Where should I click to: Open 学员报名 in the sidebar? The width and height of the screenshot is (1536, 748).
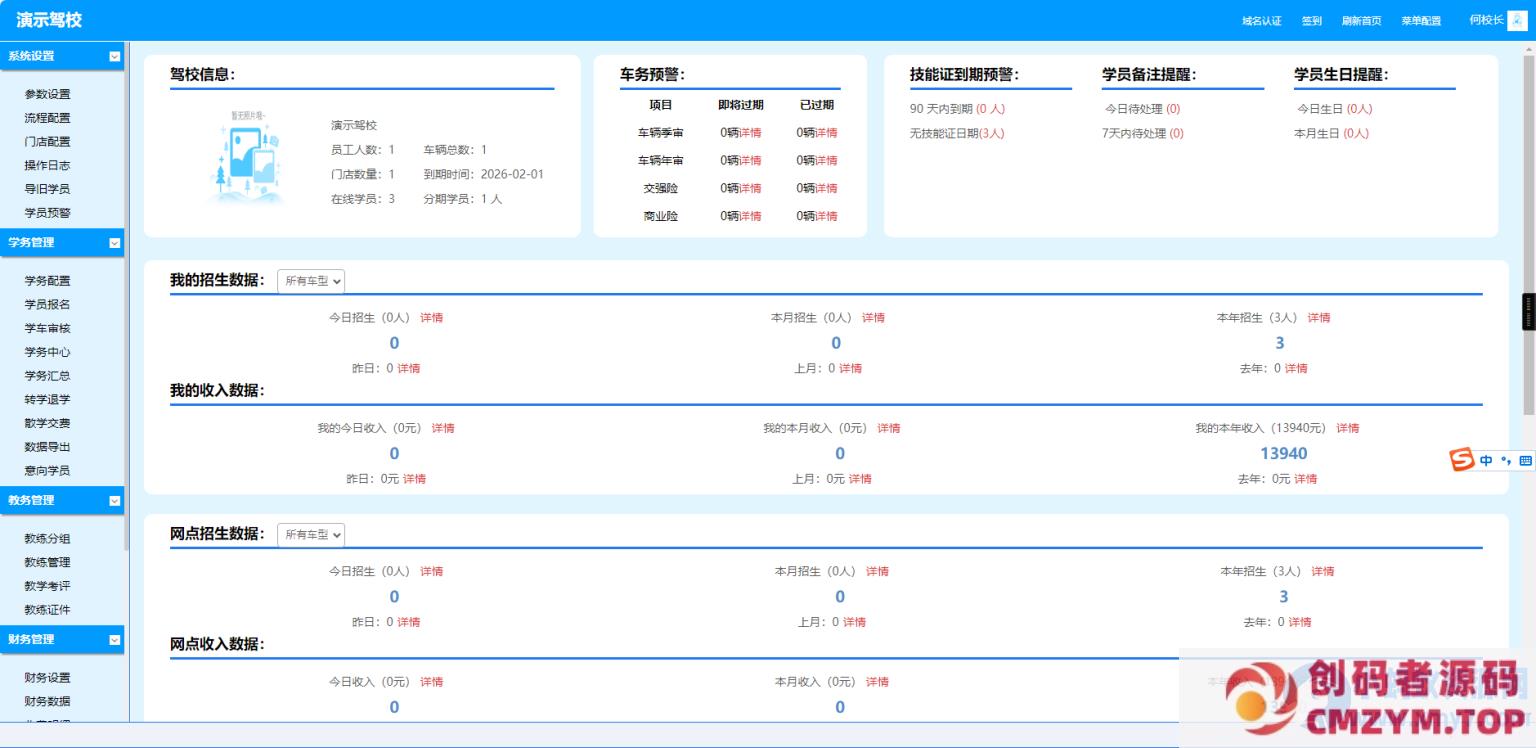coord(47,305)
